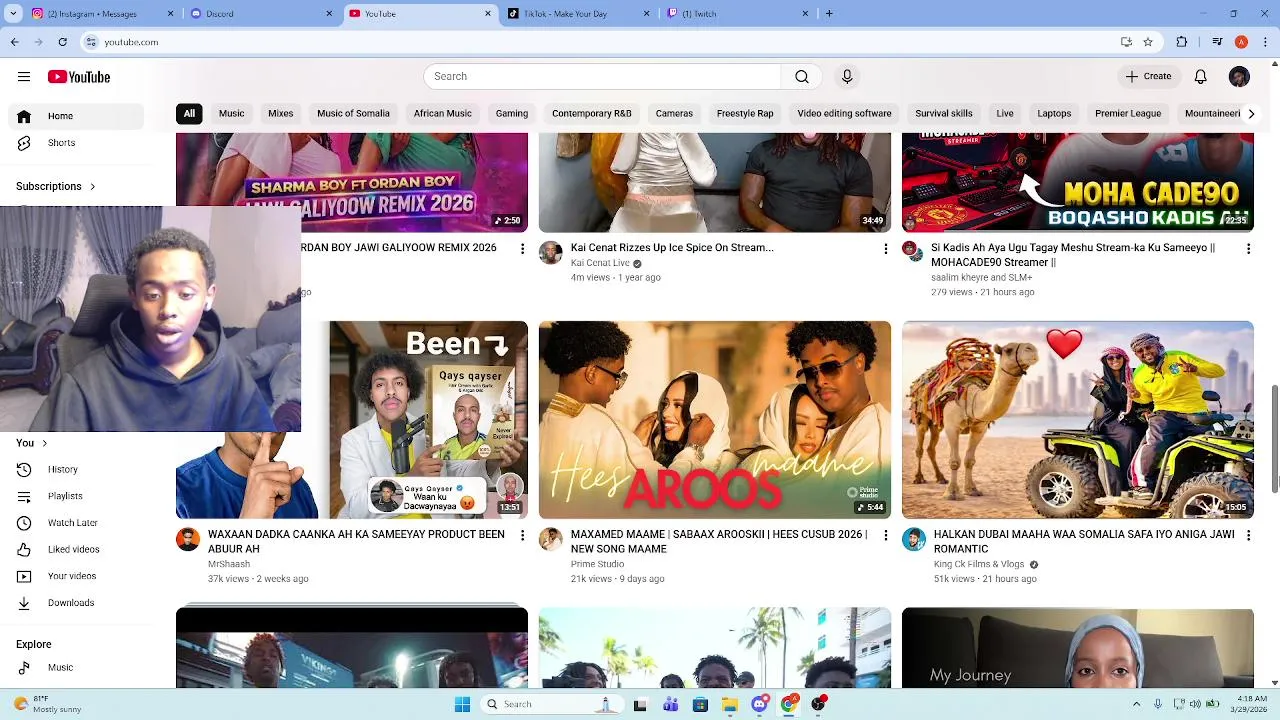The image size is (1280, 720).
Task: Open the notifications bell
Action: (1201, 77)
